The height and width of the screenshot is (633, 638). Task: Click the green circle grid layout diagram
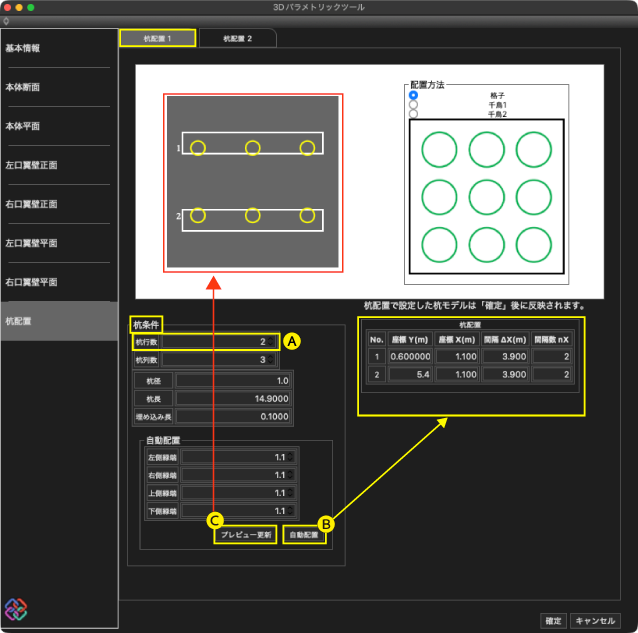[487, 197]
